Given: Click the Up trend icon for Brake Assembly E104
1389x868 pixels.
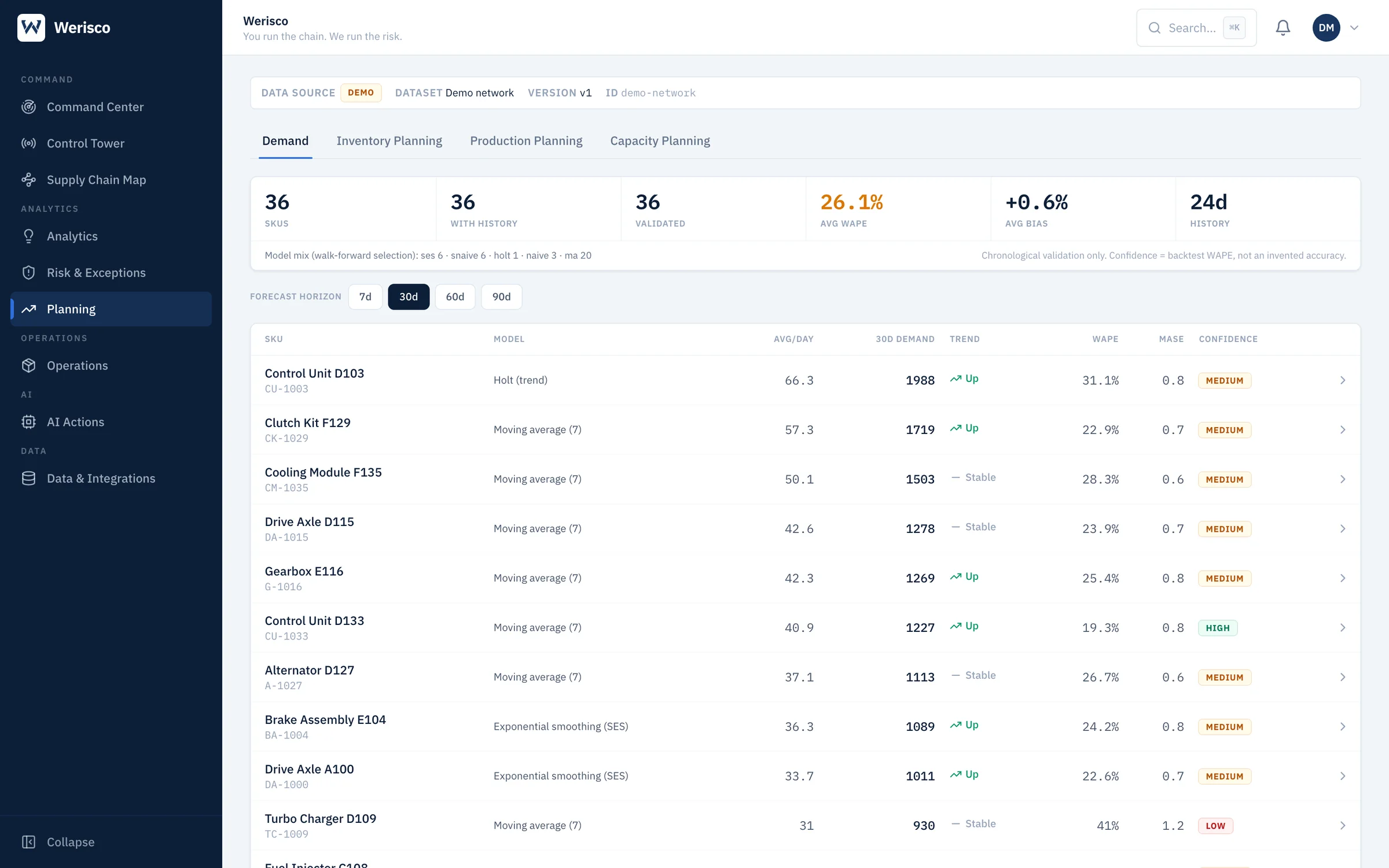Looking at the screenshot, I should tap(956, 725).
